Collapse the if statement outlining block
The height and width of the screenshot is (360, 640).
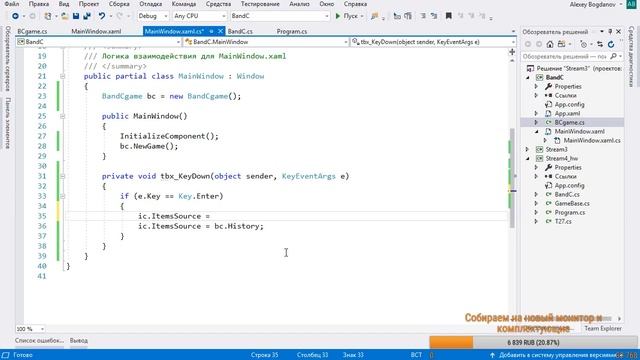coord(62,196)
